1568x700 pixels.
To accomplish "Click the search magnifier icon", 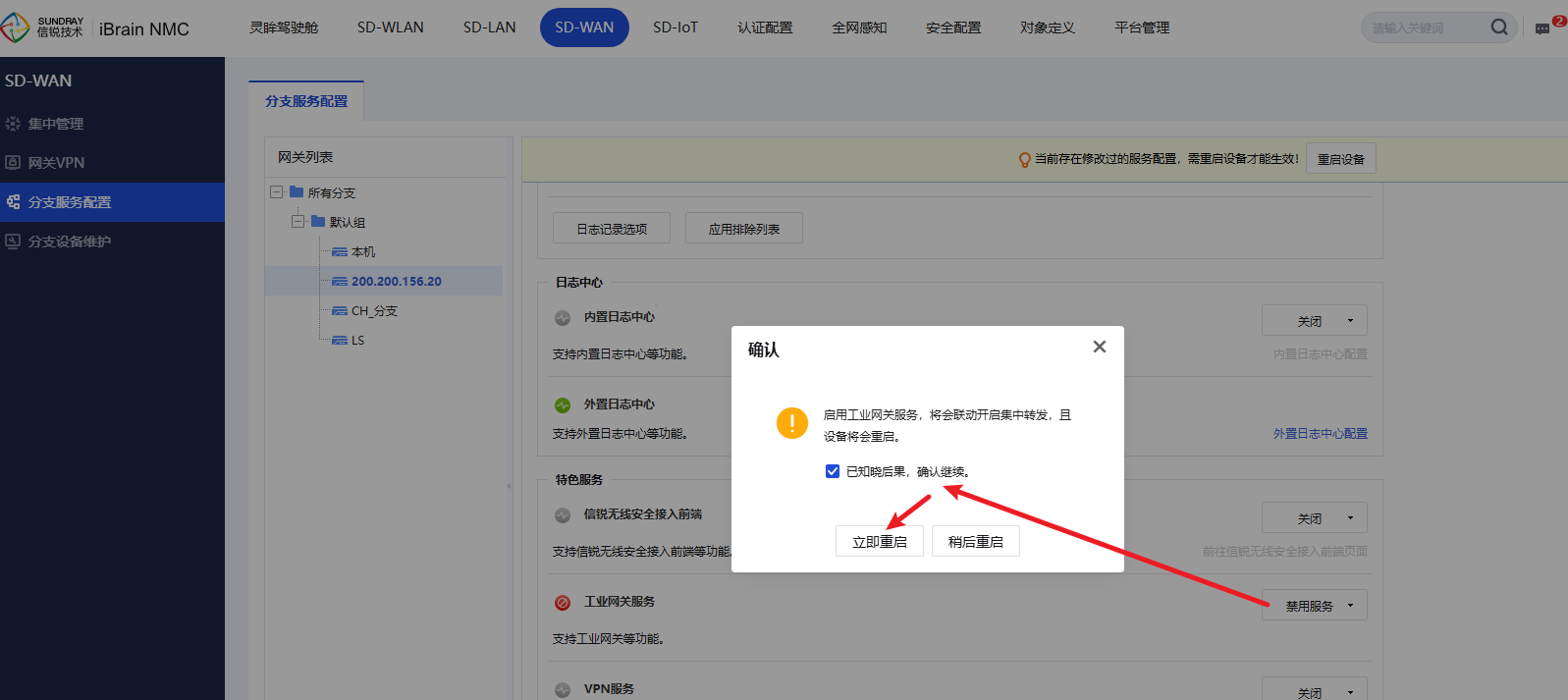I will pos(1498,27).
